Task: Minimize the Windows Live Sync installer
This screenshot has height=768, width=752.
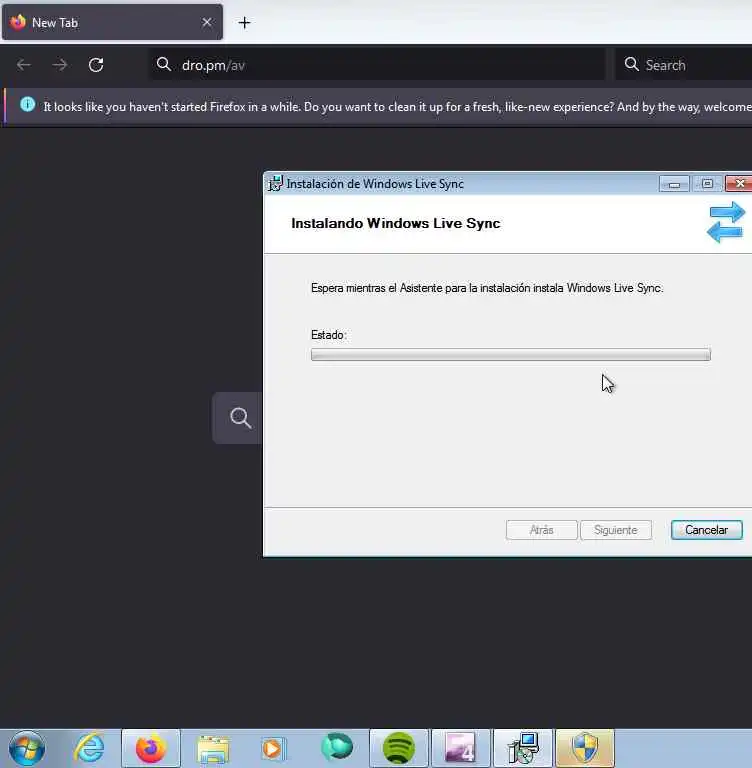Action: (674, 184)
